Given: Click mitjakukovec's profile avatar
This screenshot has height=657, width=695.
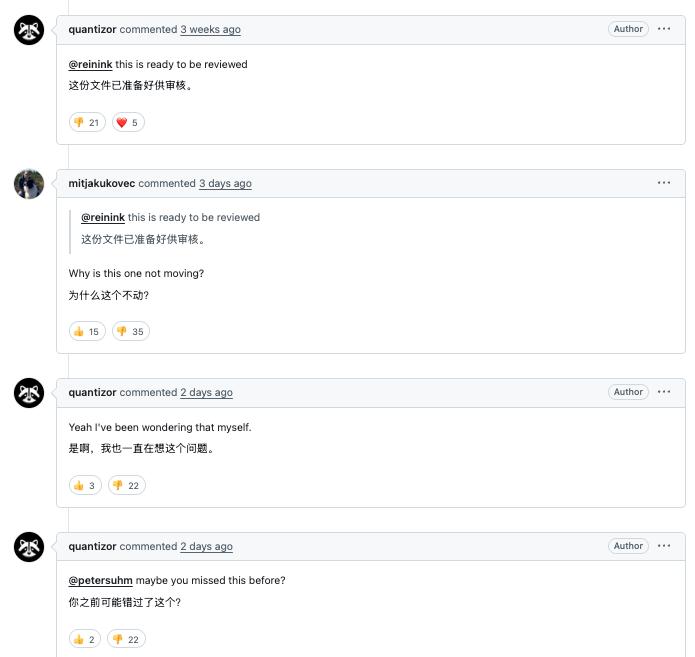Looking at the screenshot, I should click(29, 184).
